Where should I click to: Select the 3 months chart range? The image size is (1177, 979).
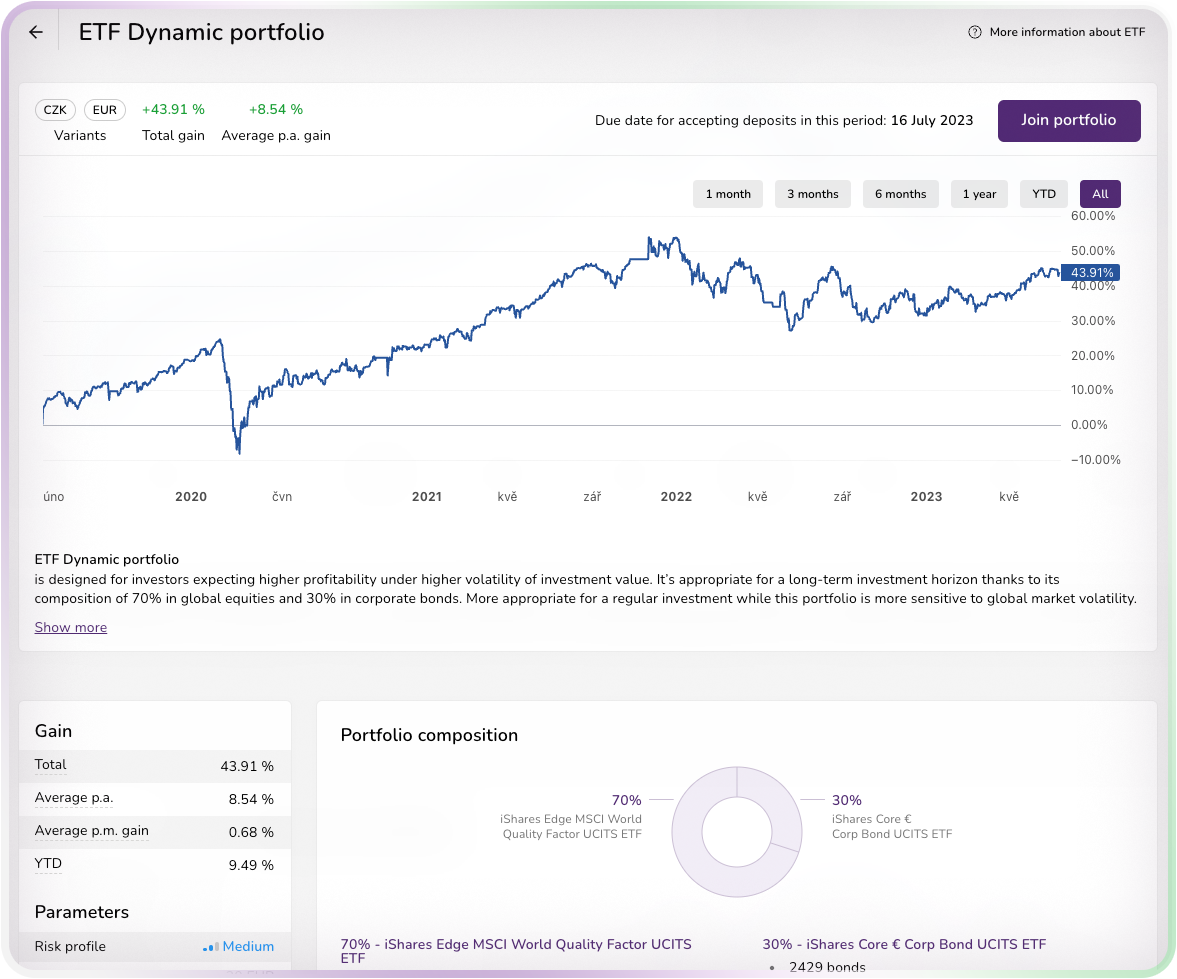tap(812, 193)
